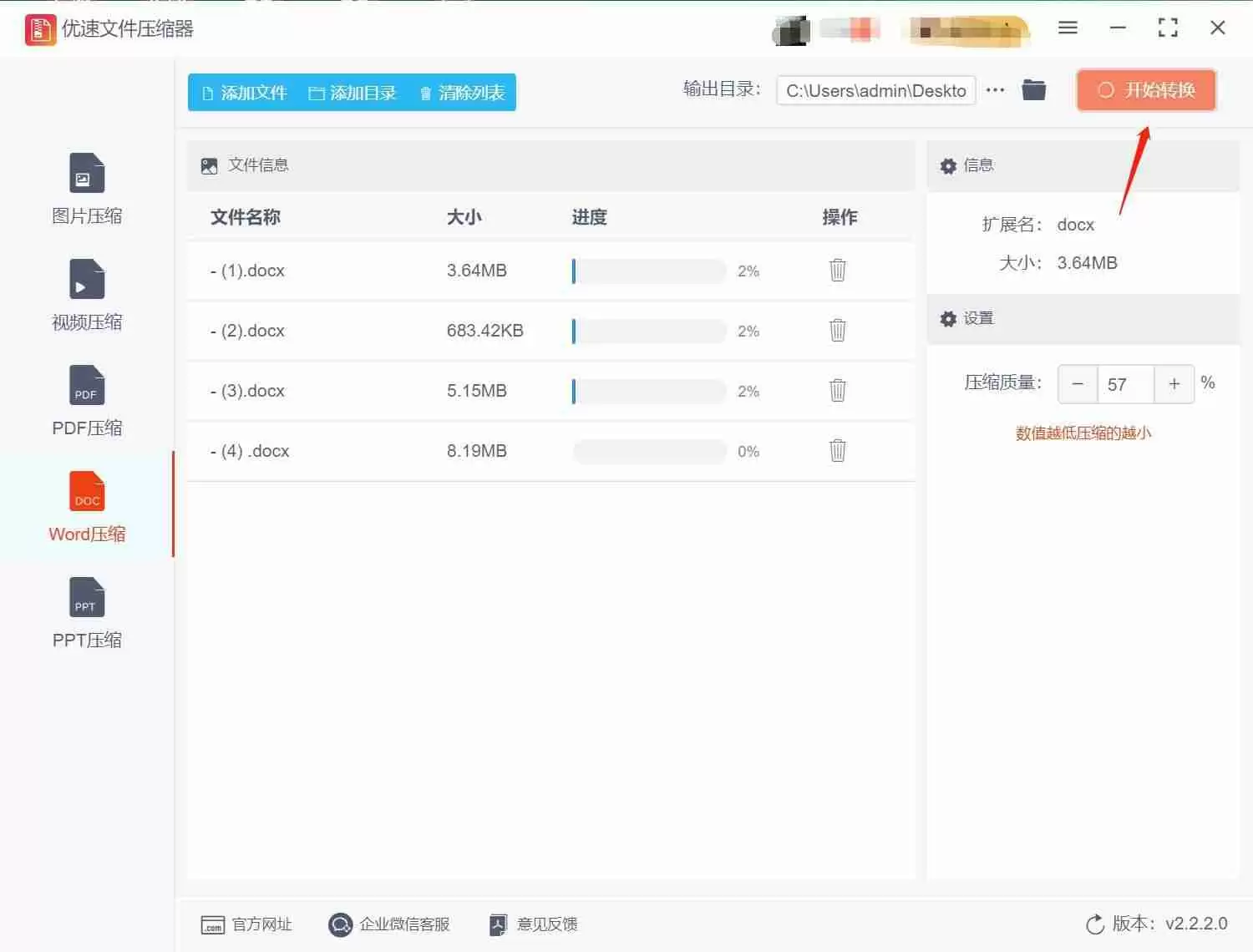Click 添加文件 to add files

[243, 93]
